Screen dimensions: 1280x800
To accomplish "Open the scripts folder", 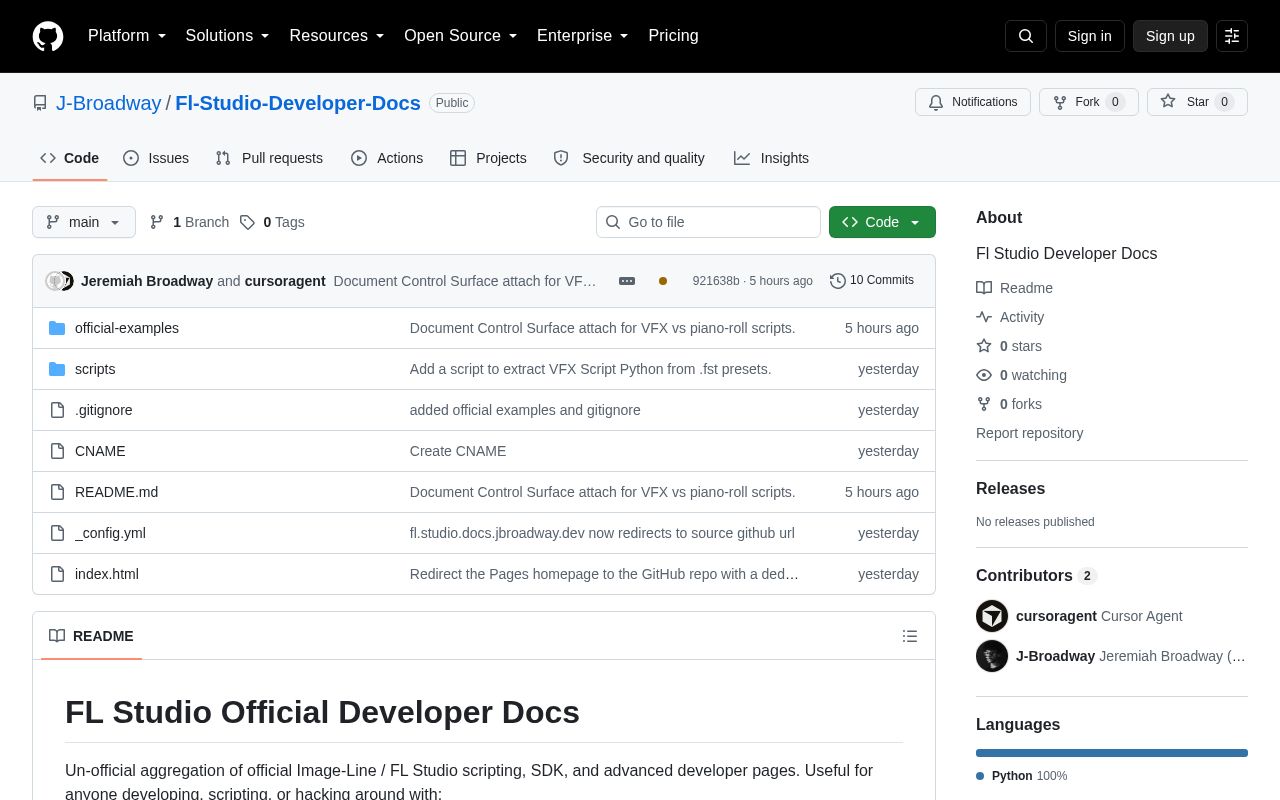I will pos(95,369).
